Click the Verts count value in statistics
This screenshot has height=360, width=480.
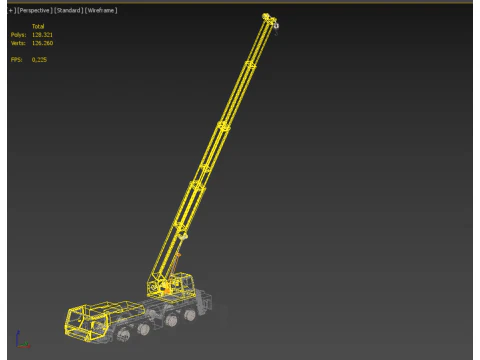42,43
